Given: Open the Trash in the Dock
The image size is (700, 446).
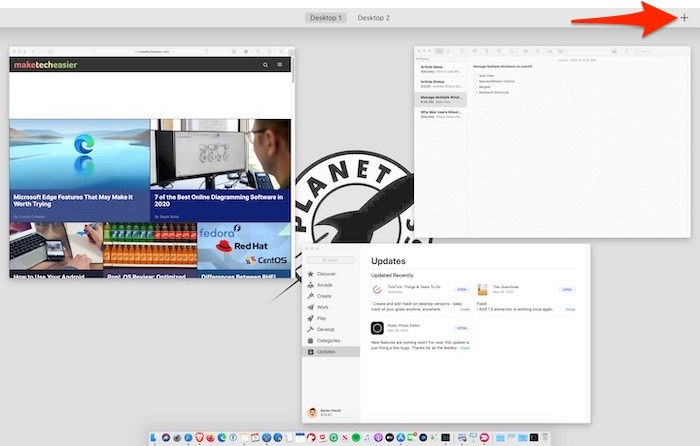Looking at the screenshot, I should tap(545, 438).
